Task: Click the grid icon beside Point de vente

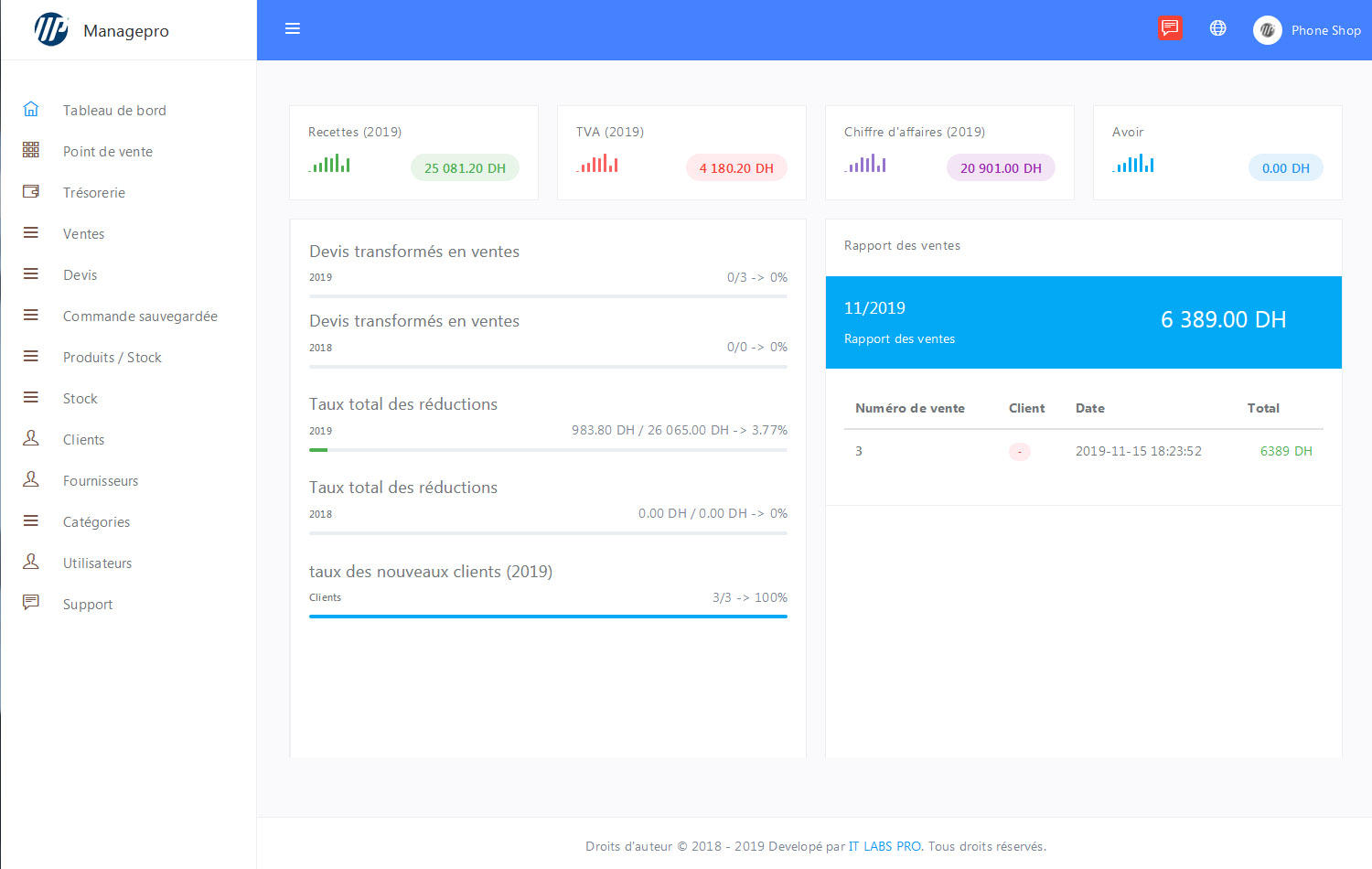Action: (x=31, y=151)
